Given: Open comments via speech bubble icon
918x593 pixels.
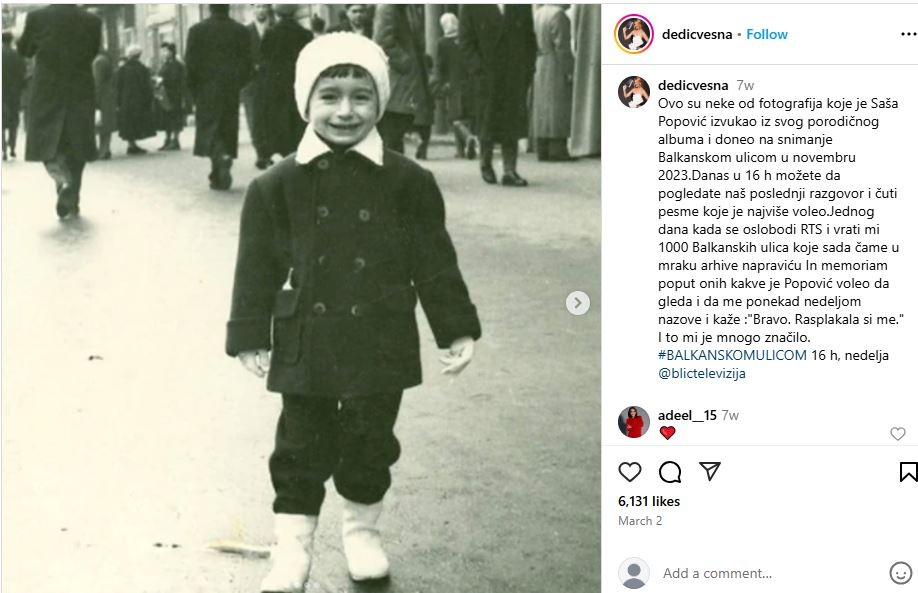Looking at the screenshot, I should click(670, 472).
